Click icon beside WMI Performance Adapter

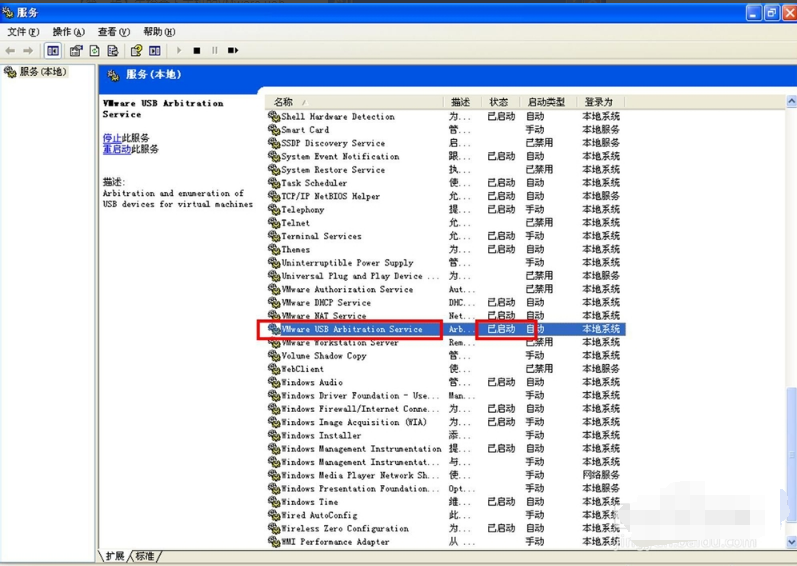(274, 542)
